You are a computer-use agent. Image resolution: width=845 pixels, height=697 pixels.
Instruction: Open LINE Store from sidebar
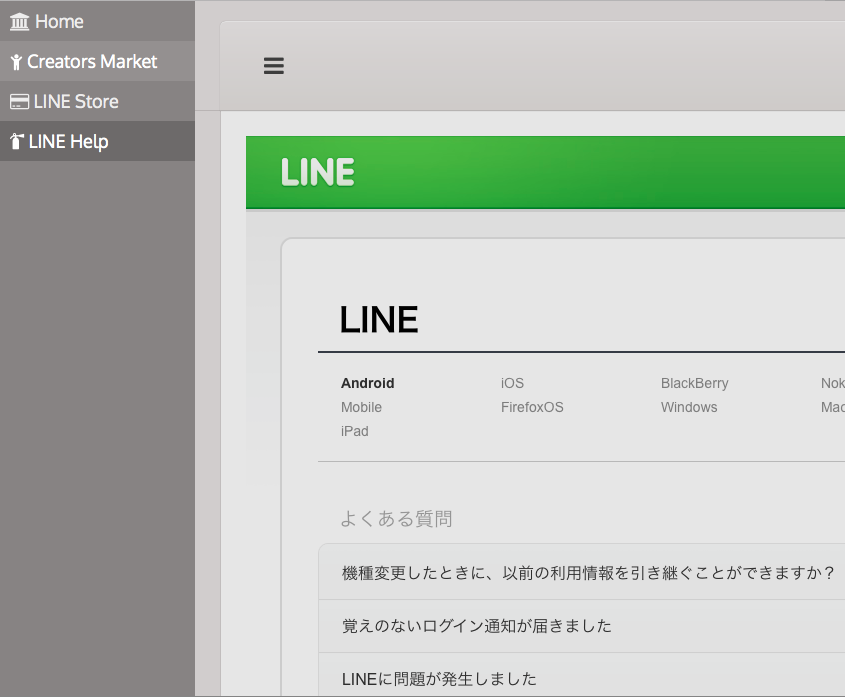pyautogui.click(x=97, y=101)
